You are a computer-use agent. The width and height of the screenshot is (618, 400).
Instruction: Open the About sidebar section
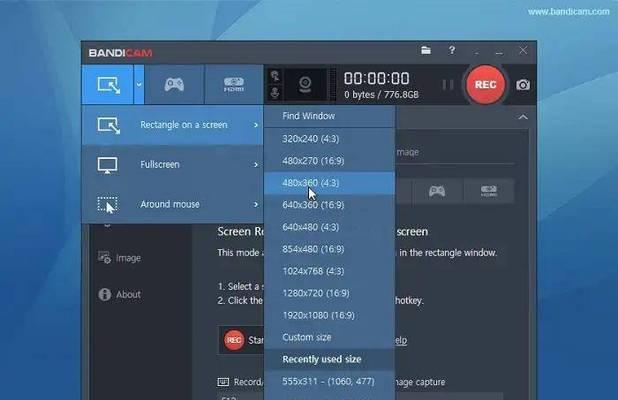(x=128, y=294)
